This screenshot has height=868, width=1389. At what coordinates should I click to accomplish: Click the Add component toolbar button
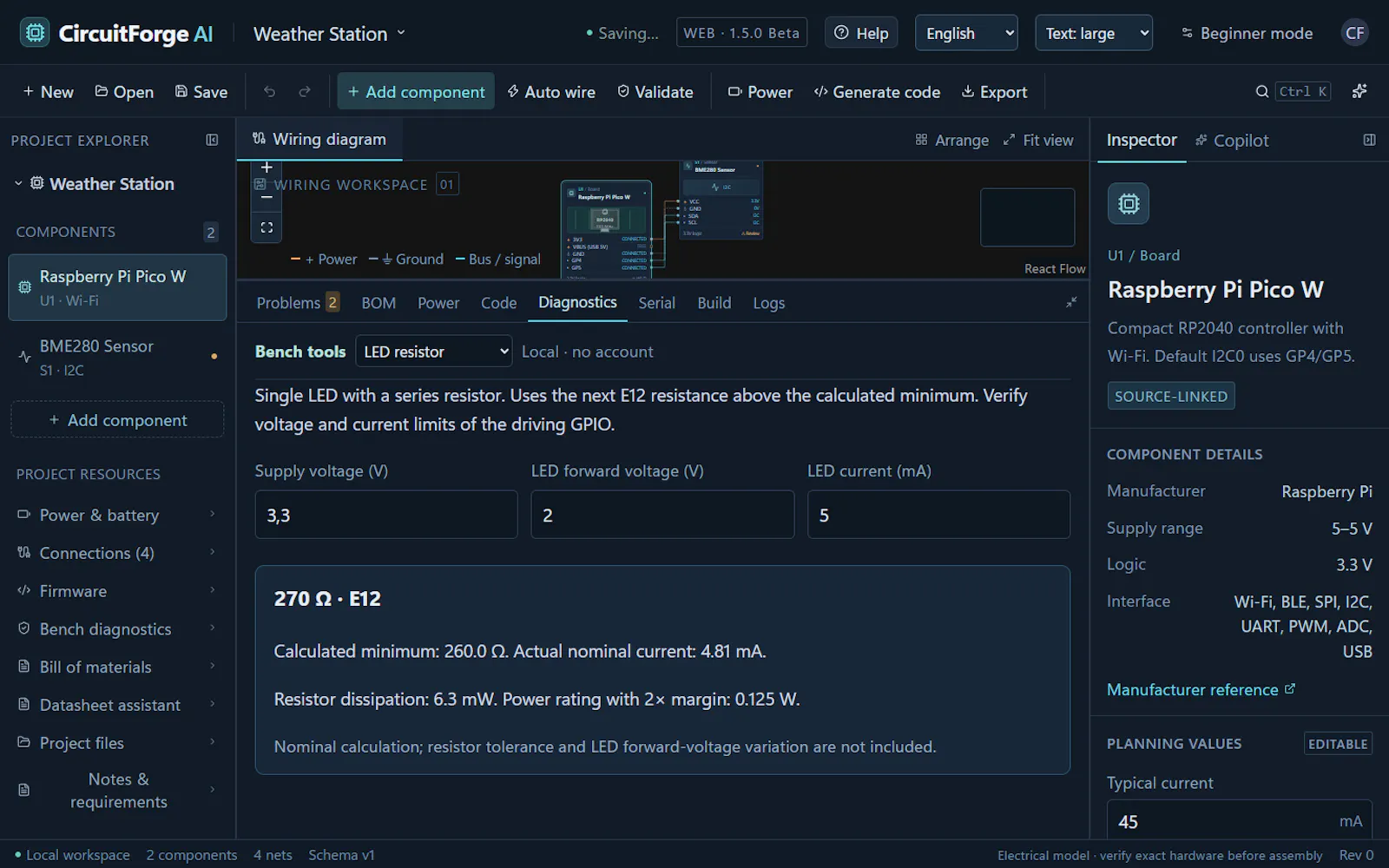click(416, 91)
